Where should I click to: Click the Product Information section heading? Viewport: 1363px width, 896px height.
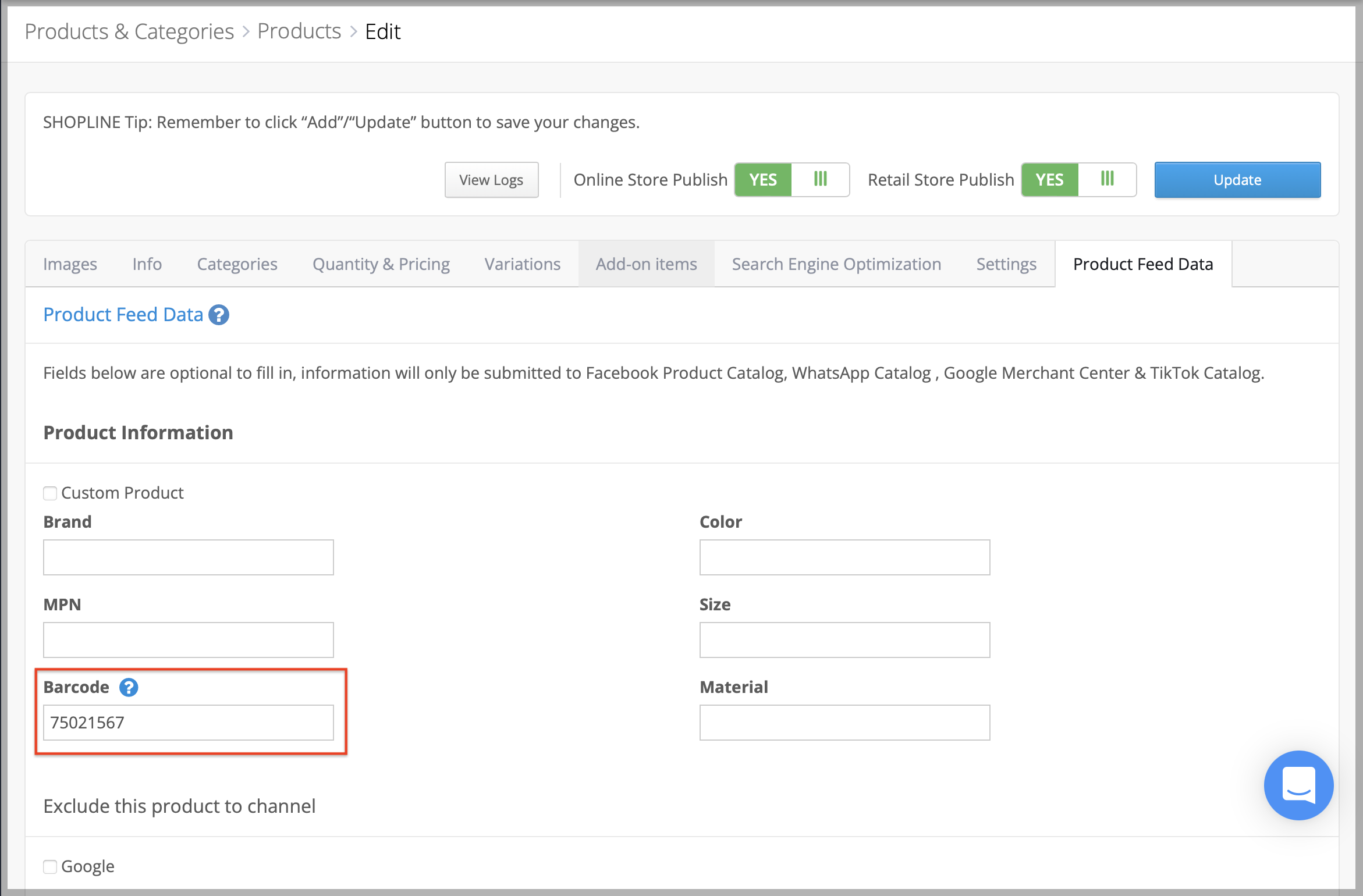[x=139, y=433]
